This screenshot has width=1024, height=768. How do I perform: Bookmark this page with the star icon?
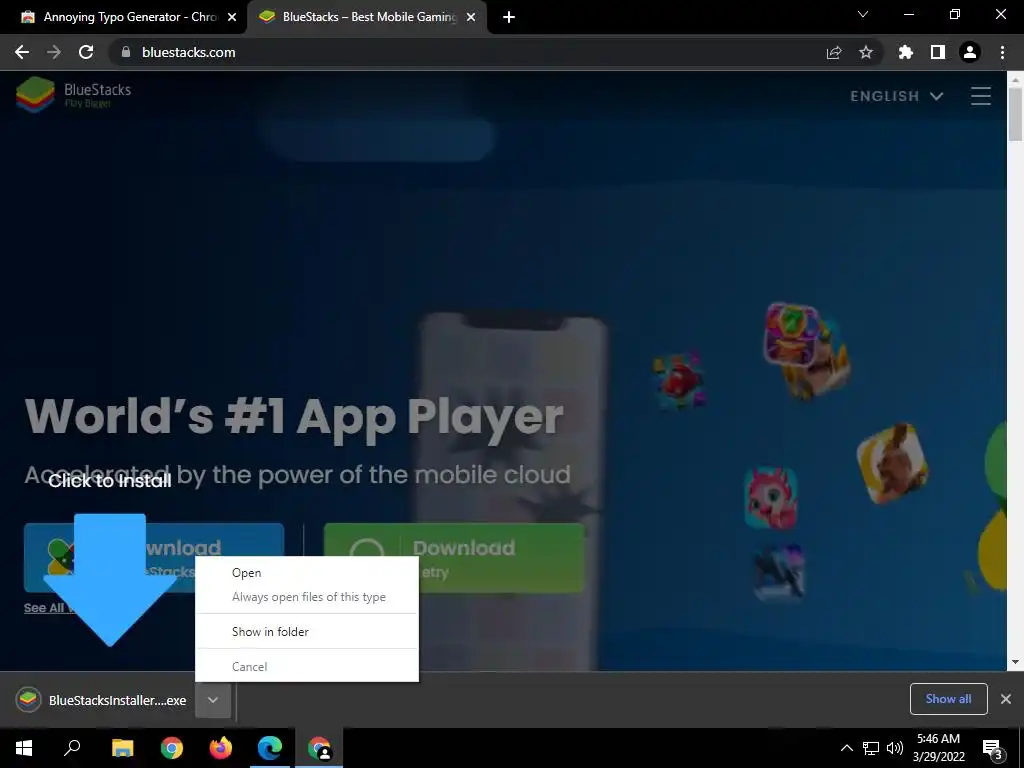click(866, 52)
